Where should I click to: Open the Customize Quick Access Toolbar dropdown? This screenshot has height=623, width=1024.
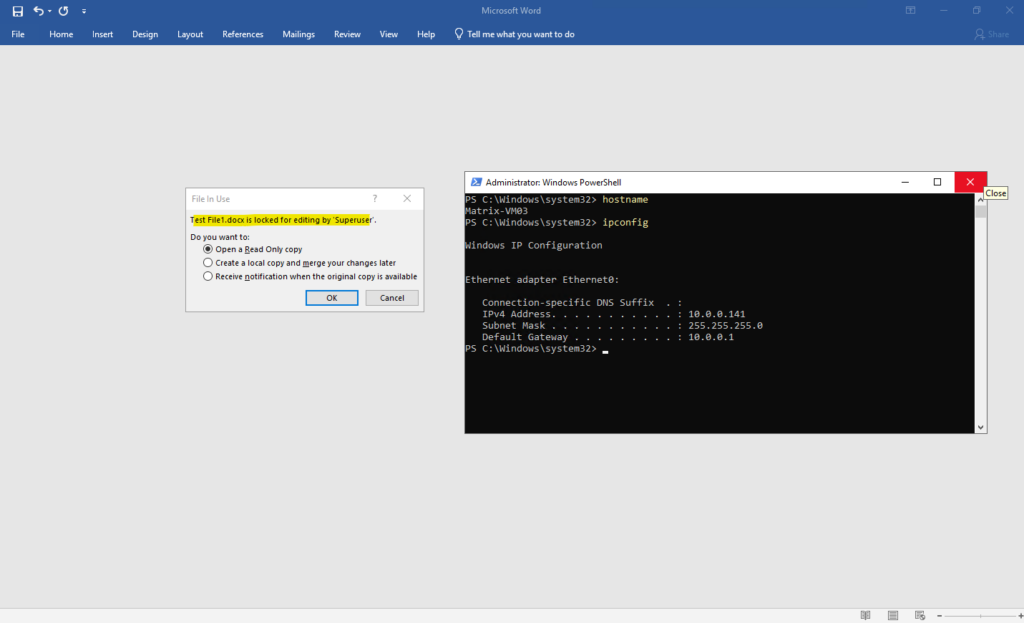pos(83,11)
